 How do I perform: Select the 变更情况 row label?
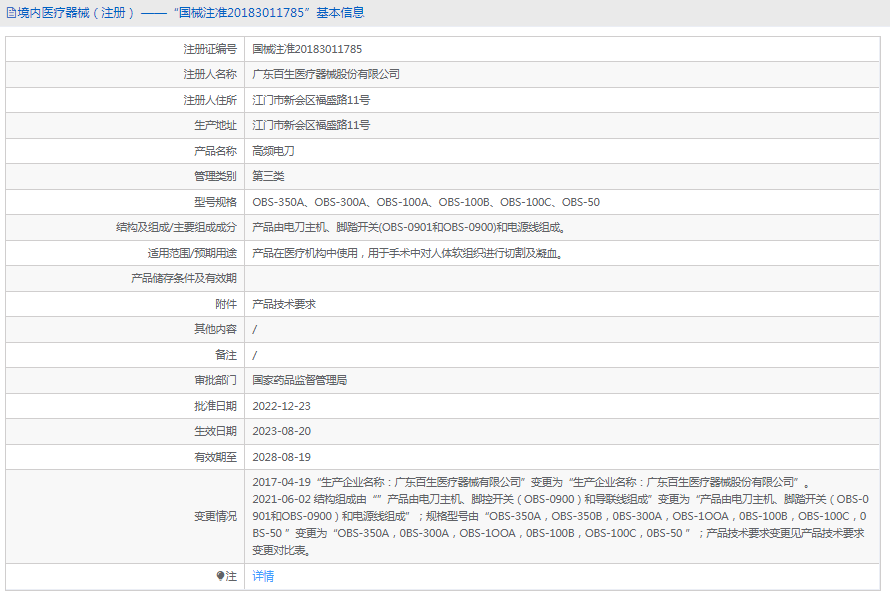pos(215,516)
